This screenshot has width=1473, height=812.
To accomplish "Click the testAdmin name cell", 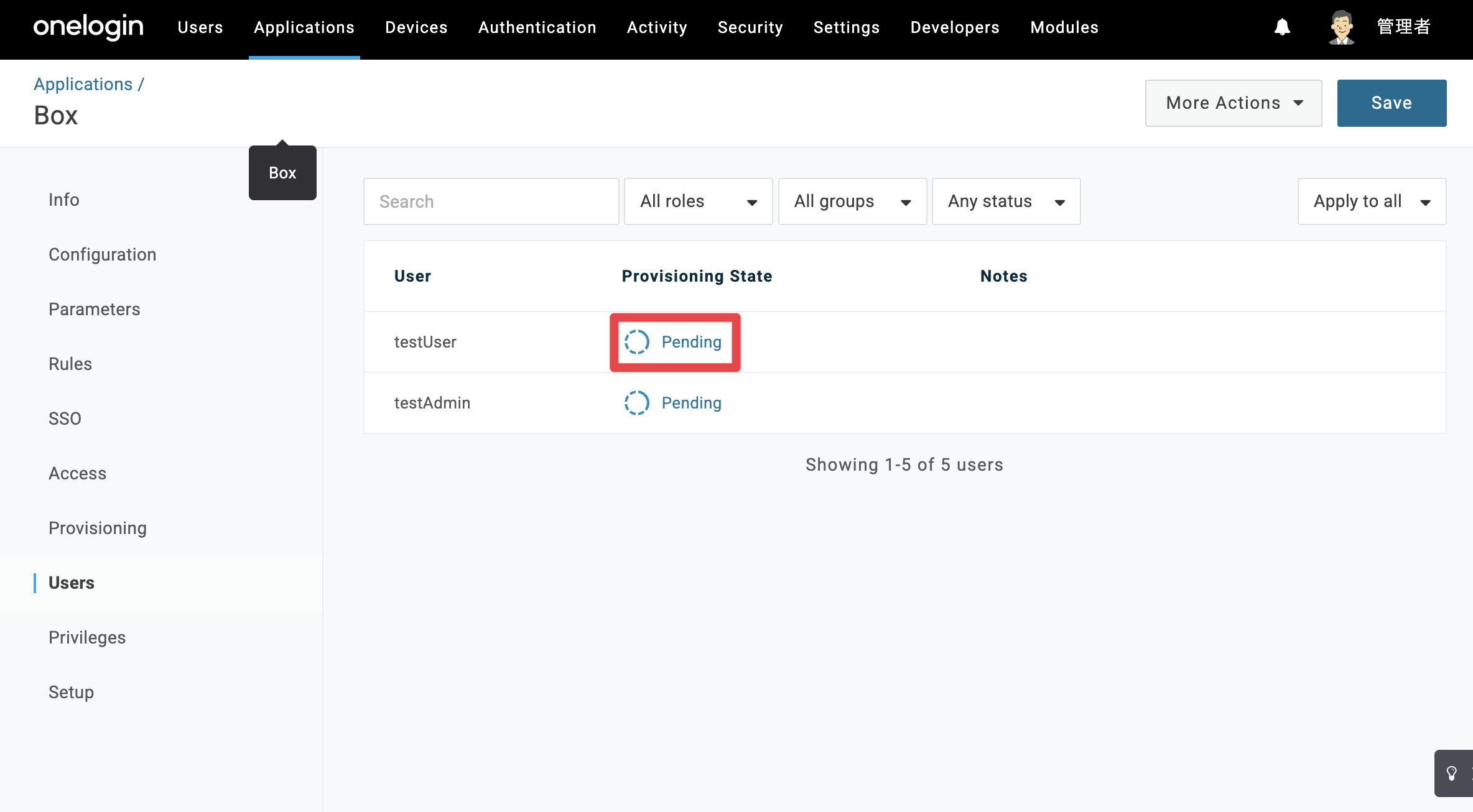I will (x=432, y=403).
